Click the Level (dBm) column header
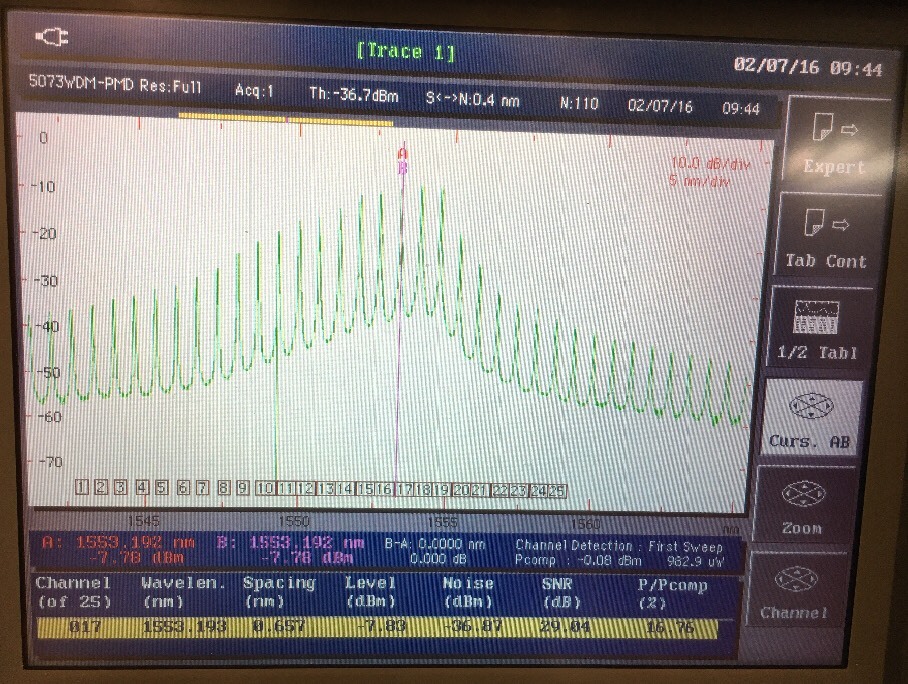The image size is (908, 684). [371, 592]
